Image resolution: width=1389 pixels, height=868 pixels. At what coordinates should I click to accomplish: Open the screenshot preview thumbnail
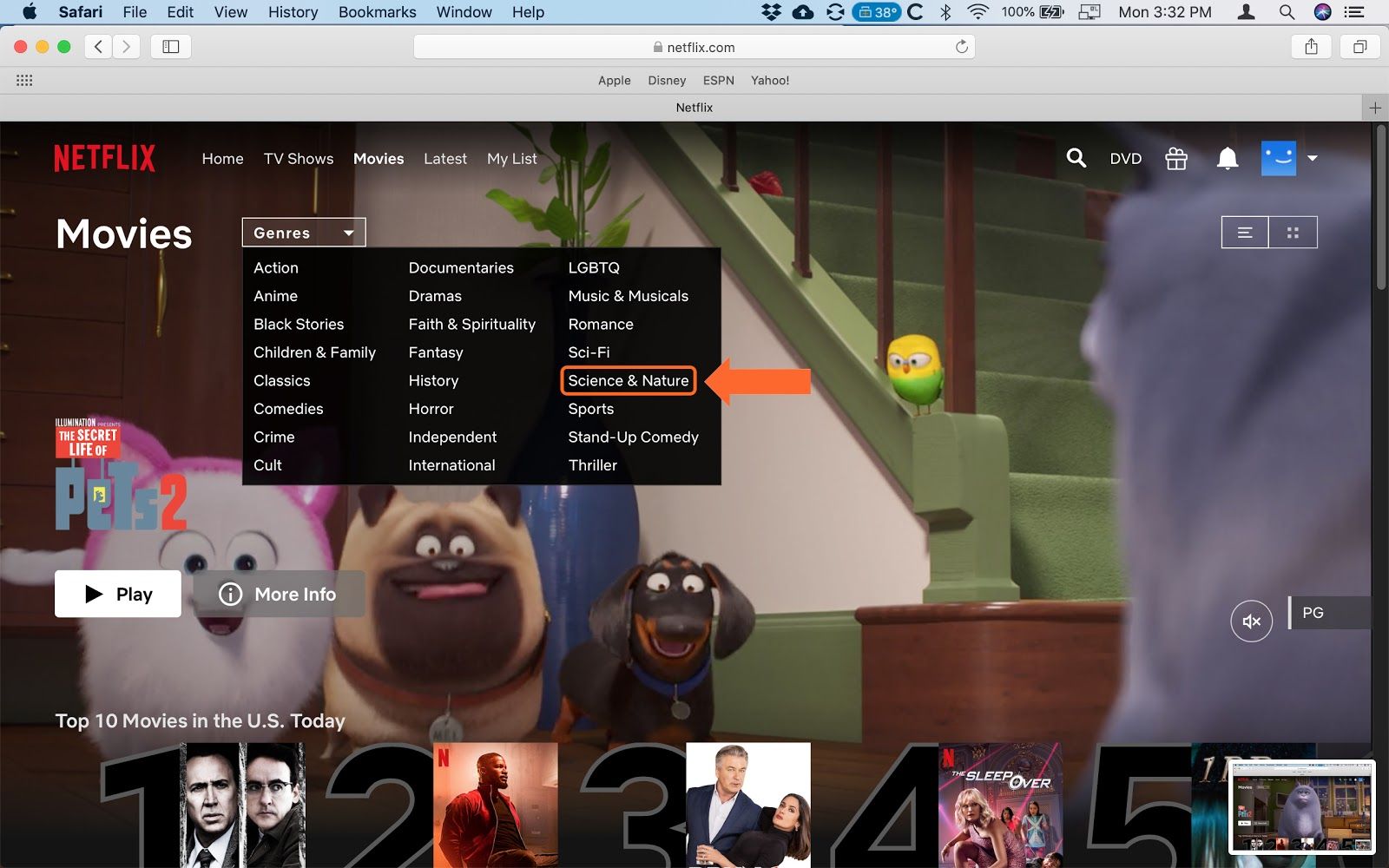1302,806
